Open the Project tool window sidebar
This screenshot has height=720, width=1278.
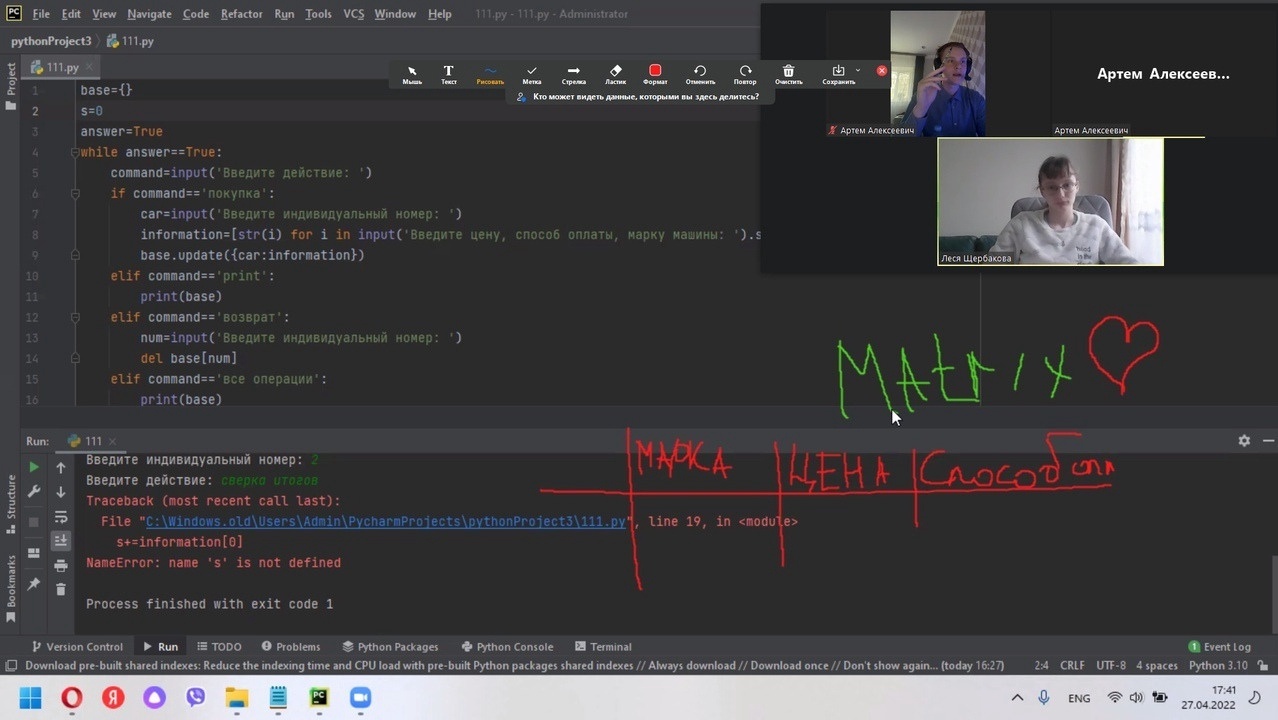tap(11, 85)
